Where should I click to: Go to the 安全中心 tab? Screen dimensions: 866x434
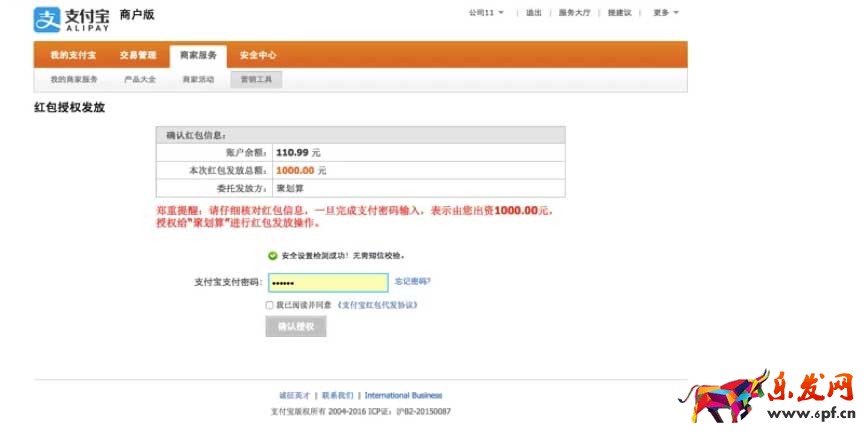pyautogui.click(x=258, y=55)
